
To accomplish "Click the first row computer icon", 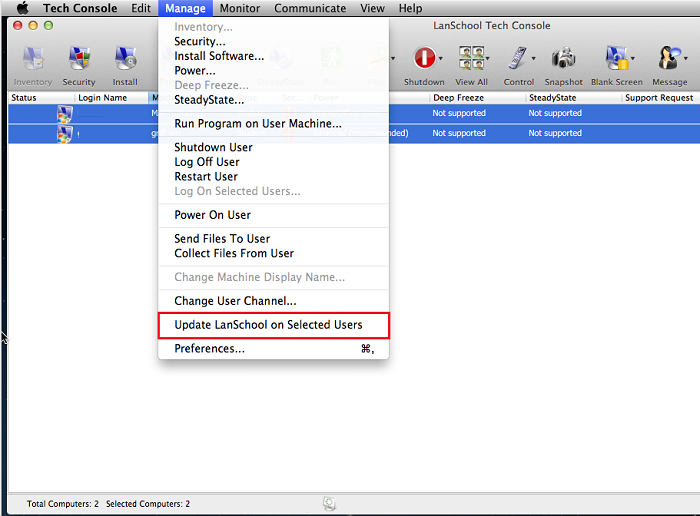I will [x=65, y=114].
